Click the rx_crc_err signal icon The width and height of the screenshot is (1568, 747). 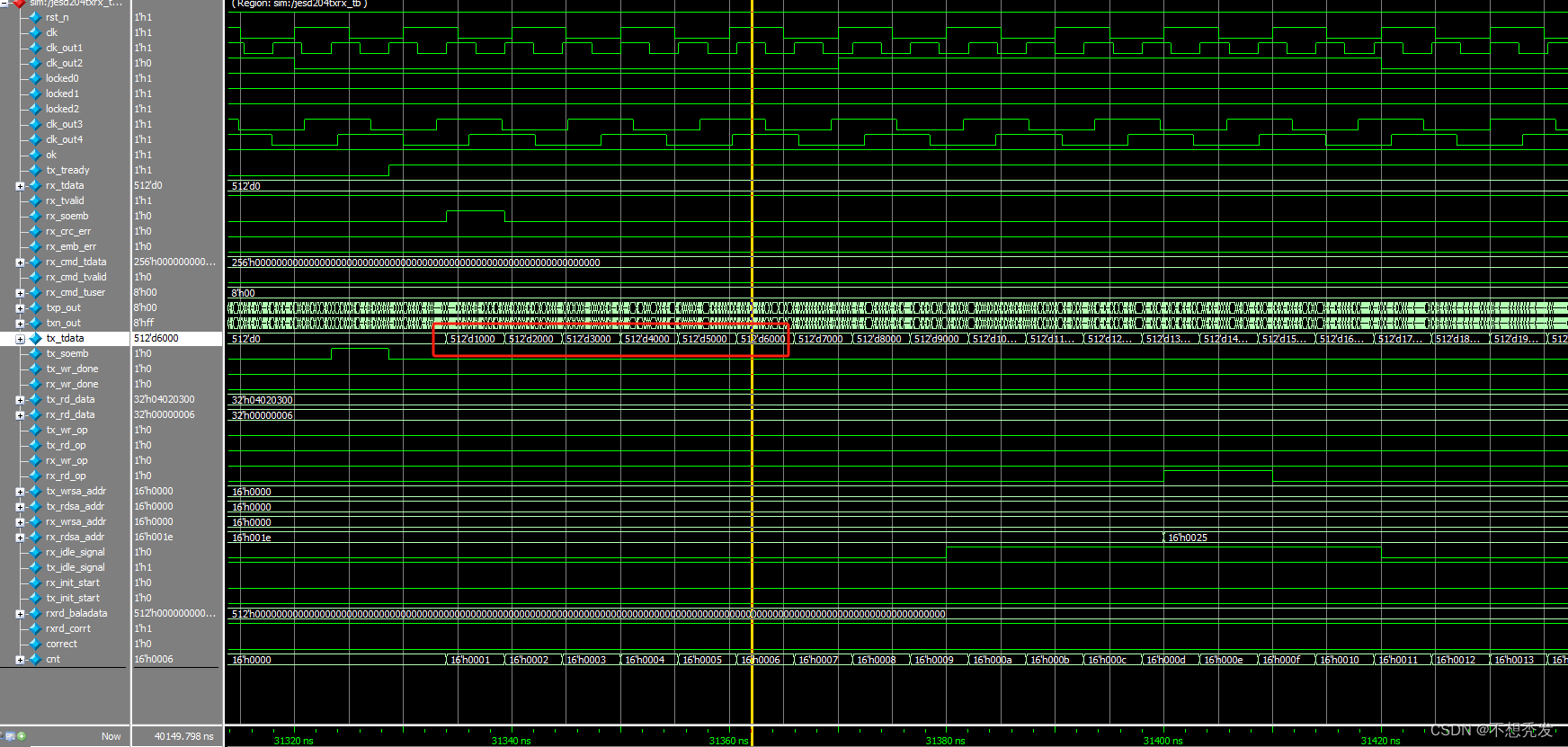coord(35,231)
